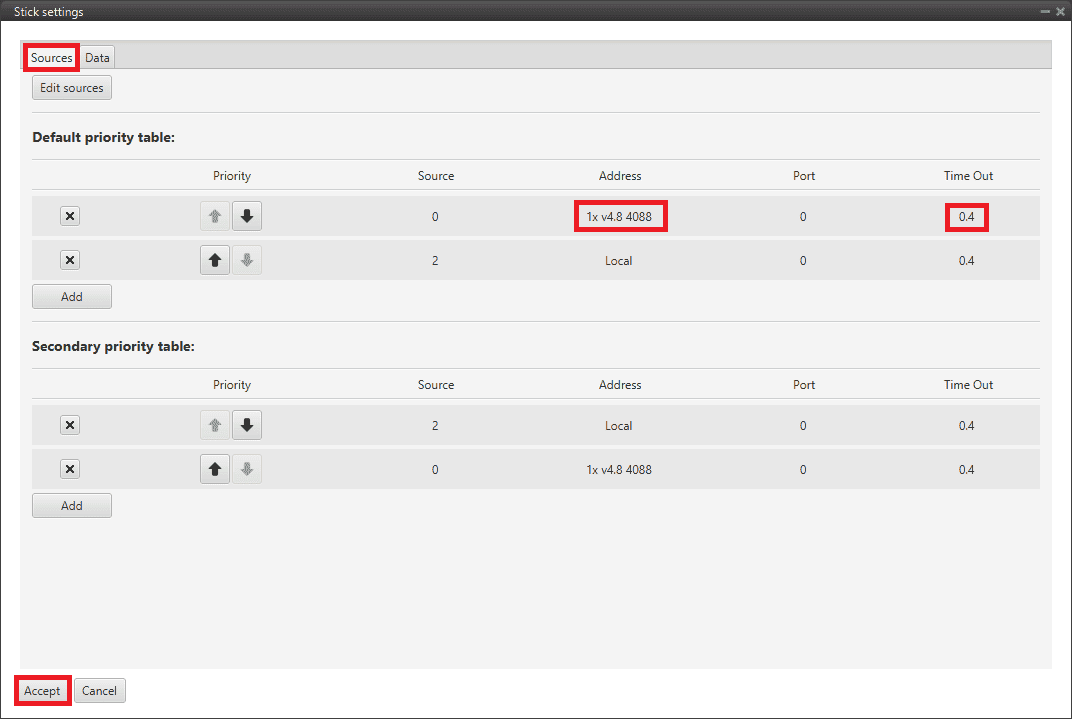This screenshot has height=719, width=1072.
Task: Move Secondary table 1x v4.8 source up
Action: pyautogui.click(x=214, y=469)
